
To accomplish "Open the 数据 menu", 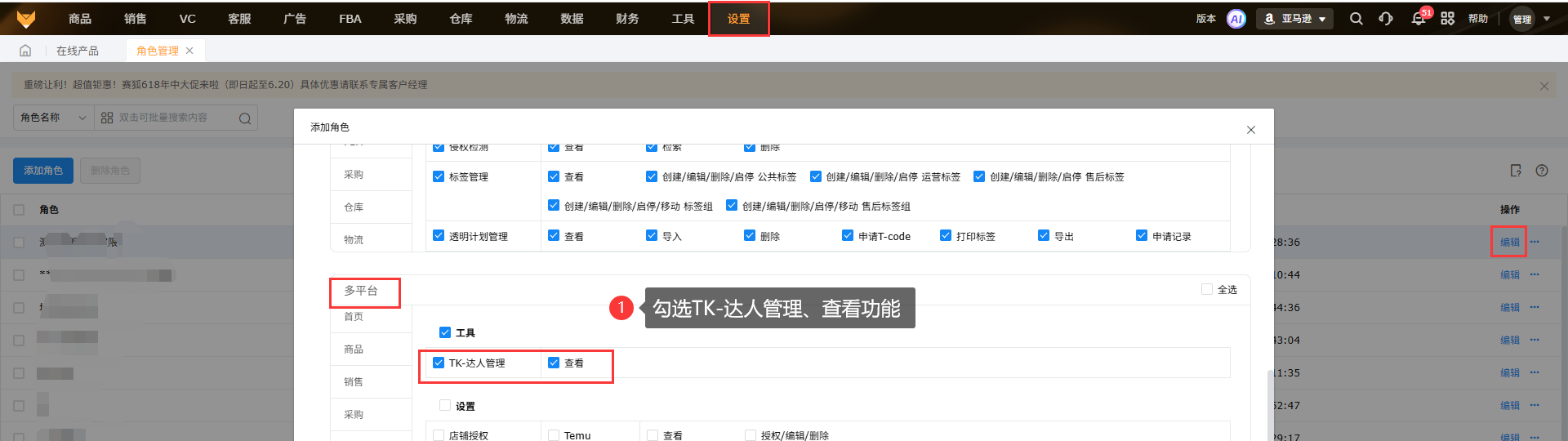I will (x=572, y=19).
